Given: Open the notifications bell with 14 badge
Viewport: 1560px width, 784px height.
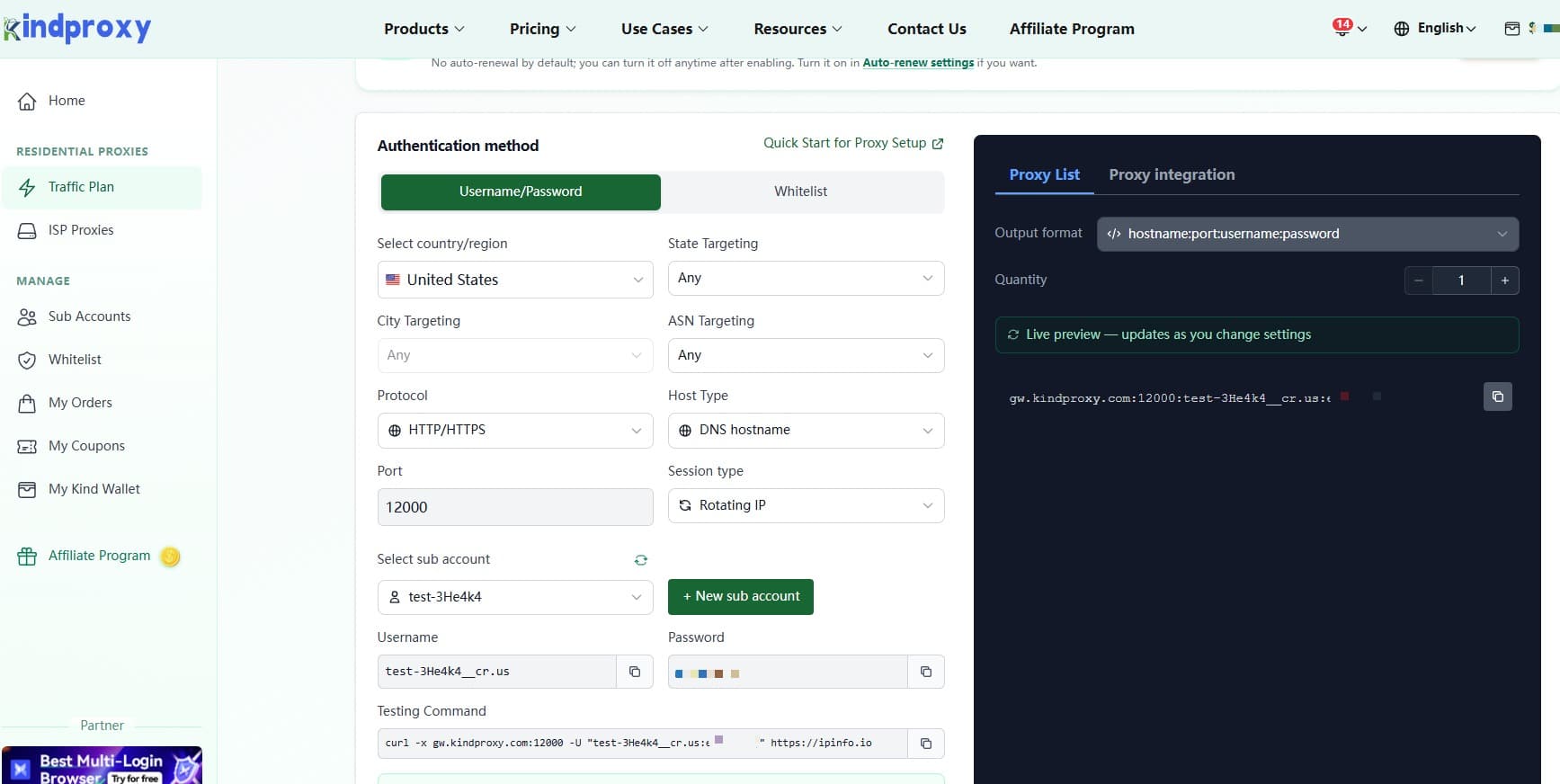Looking at the screenshot, I should [x=1342, y=28].
